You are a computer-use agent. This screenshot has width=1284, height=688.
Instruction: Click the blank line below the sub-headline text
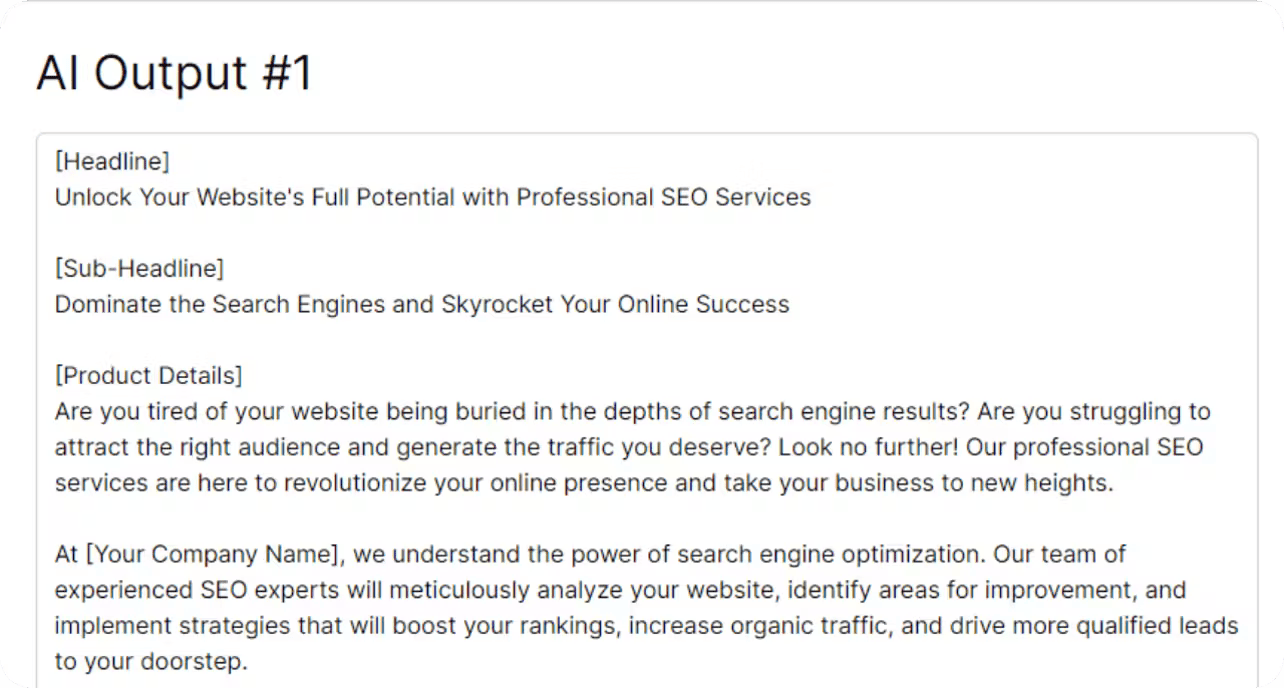point(646,340)
